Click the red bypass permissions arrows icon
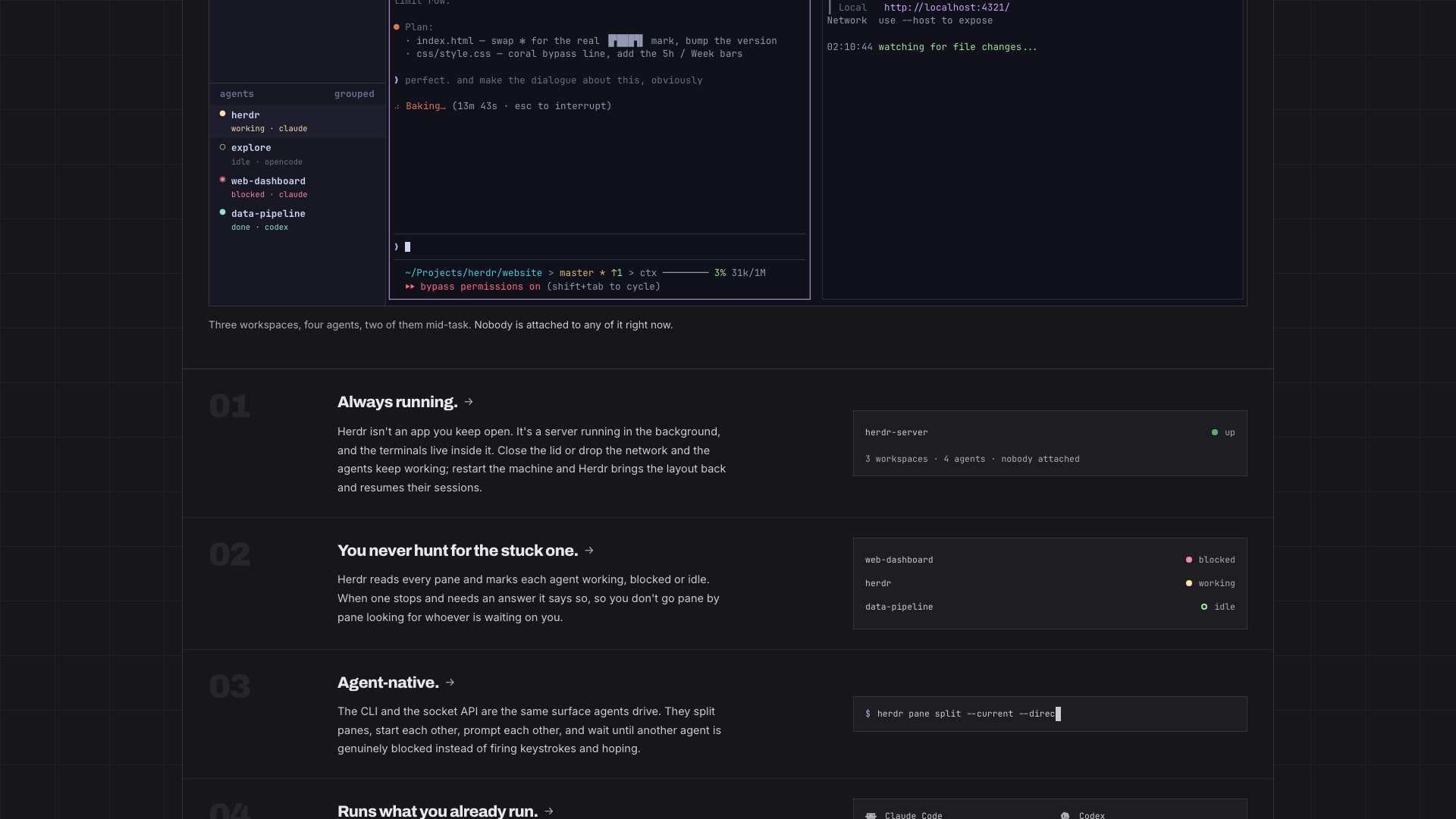This screenshot has width=1456, height=819. [x=409, y=287]
